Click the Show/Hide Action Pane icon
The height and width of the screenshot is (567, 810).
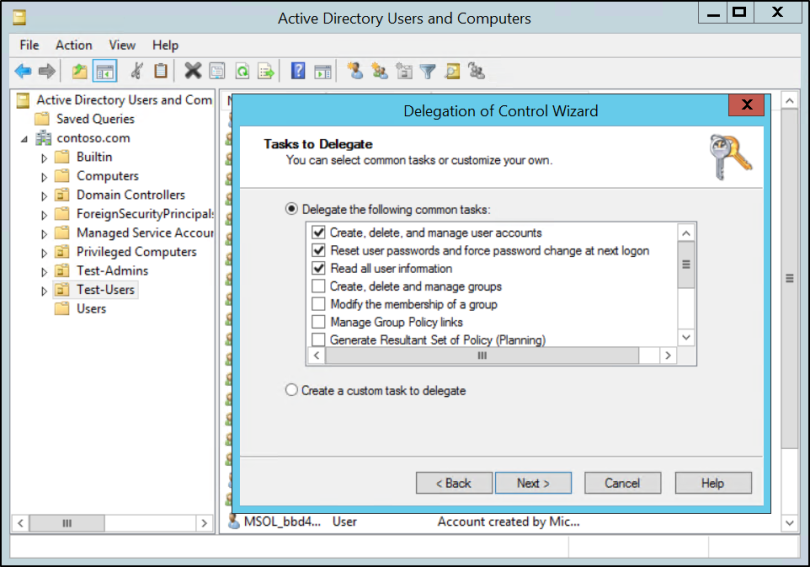point(322,71)
